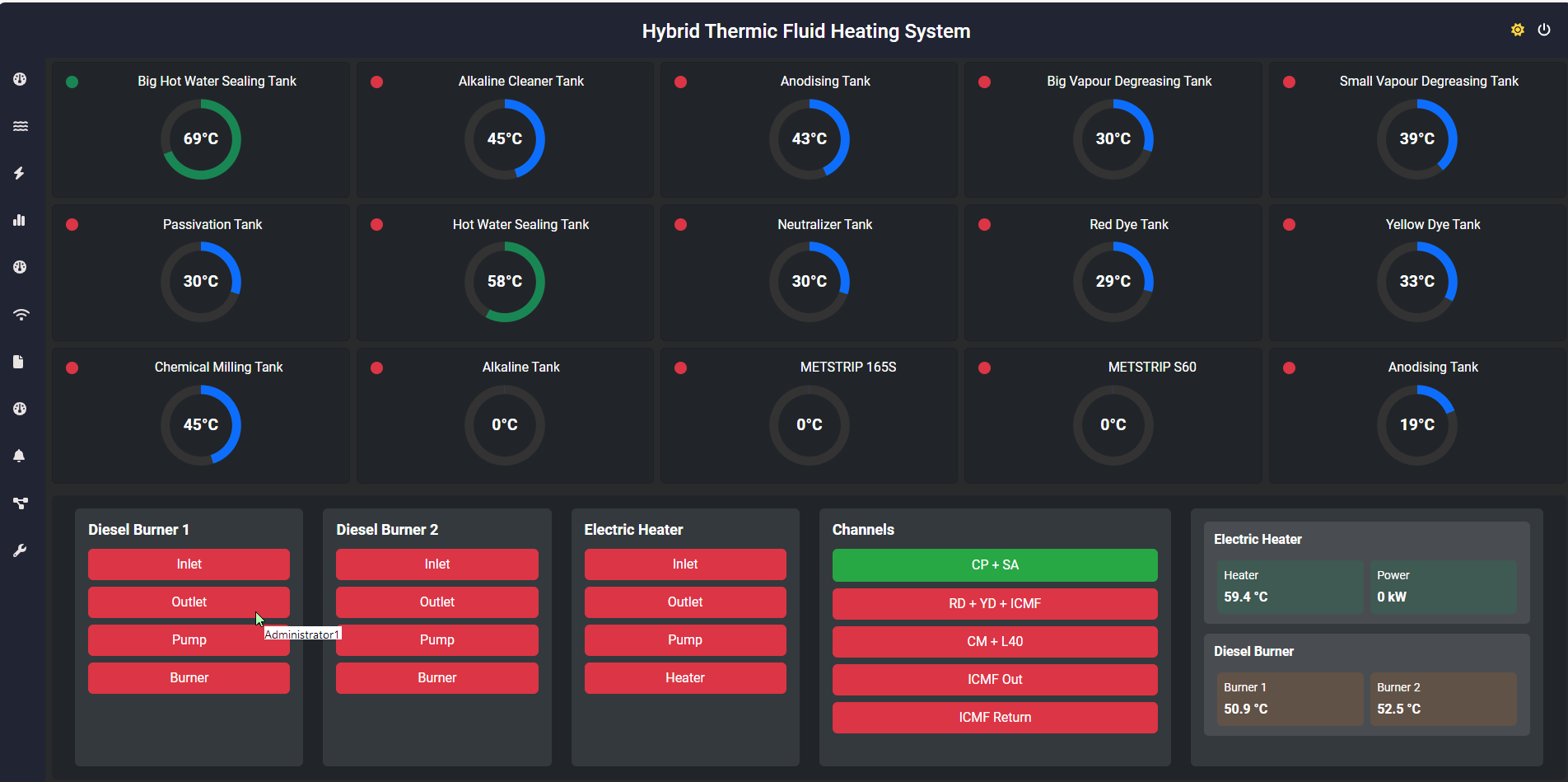Enable the RD + YD + ICMF channel

[994, 603]
